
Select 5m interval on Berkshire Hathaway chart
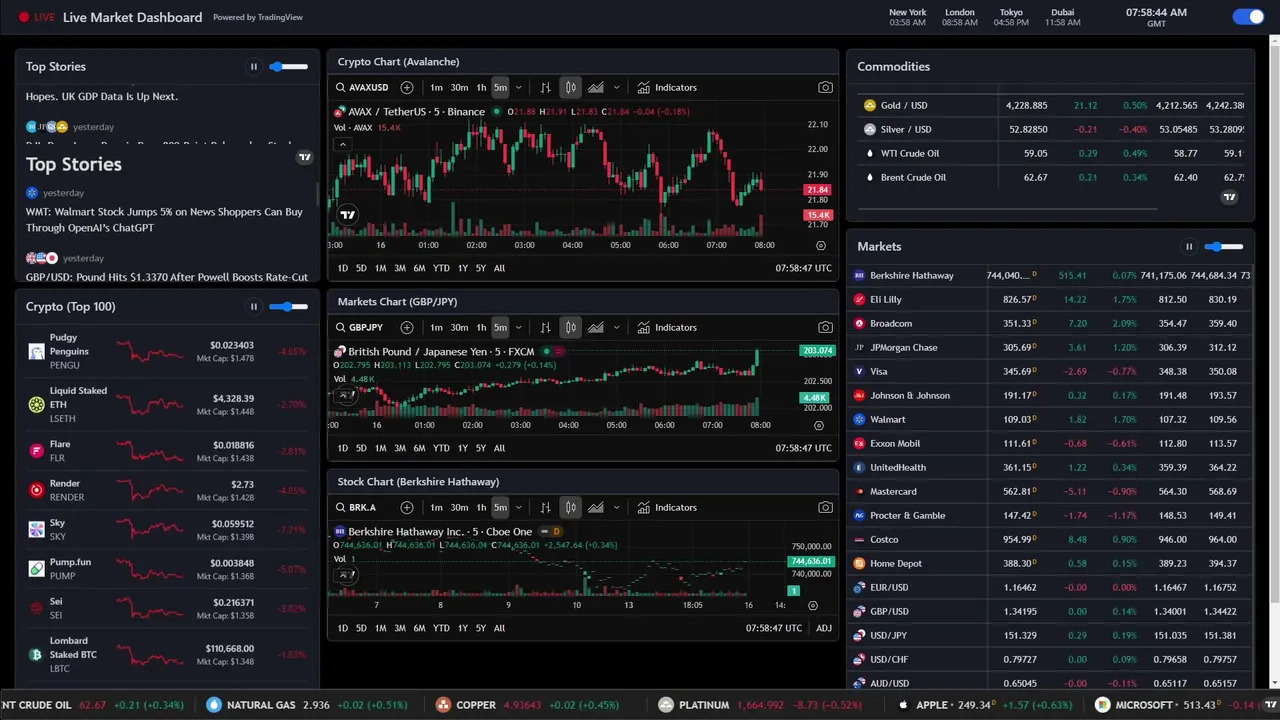click(500, 507)
